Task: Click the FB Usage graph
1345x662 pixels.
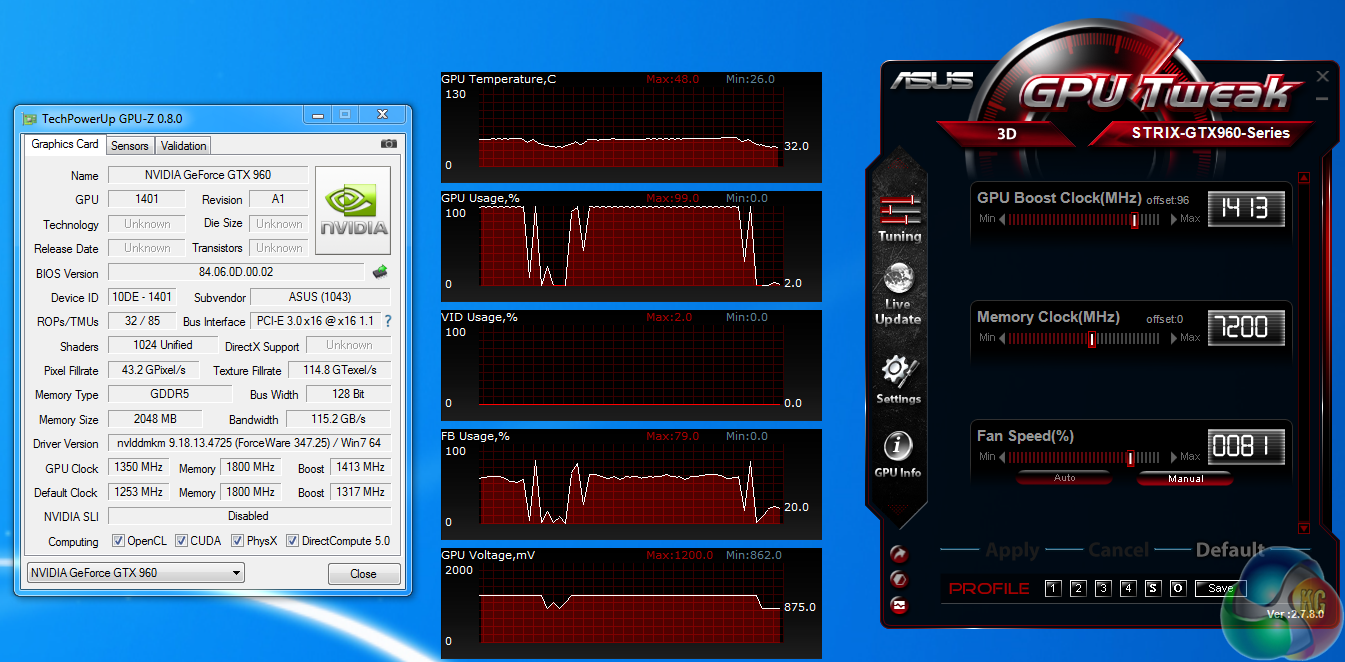Action: point(631,483)
